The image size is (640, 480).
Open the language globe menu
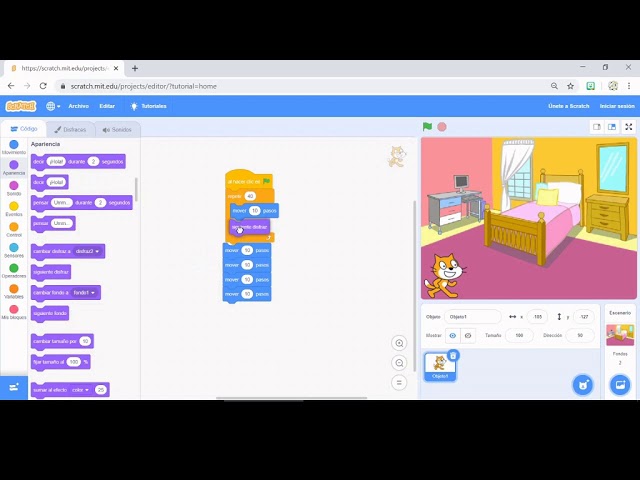pos(53,106)
